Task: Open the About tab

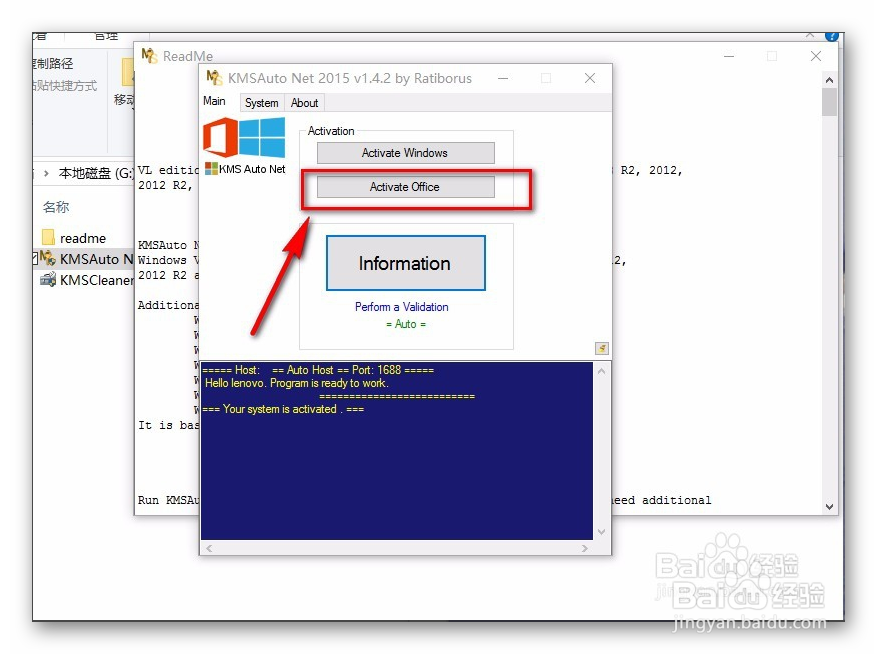Action: (304, 103)
